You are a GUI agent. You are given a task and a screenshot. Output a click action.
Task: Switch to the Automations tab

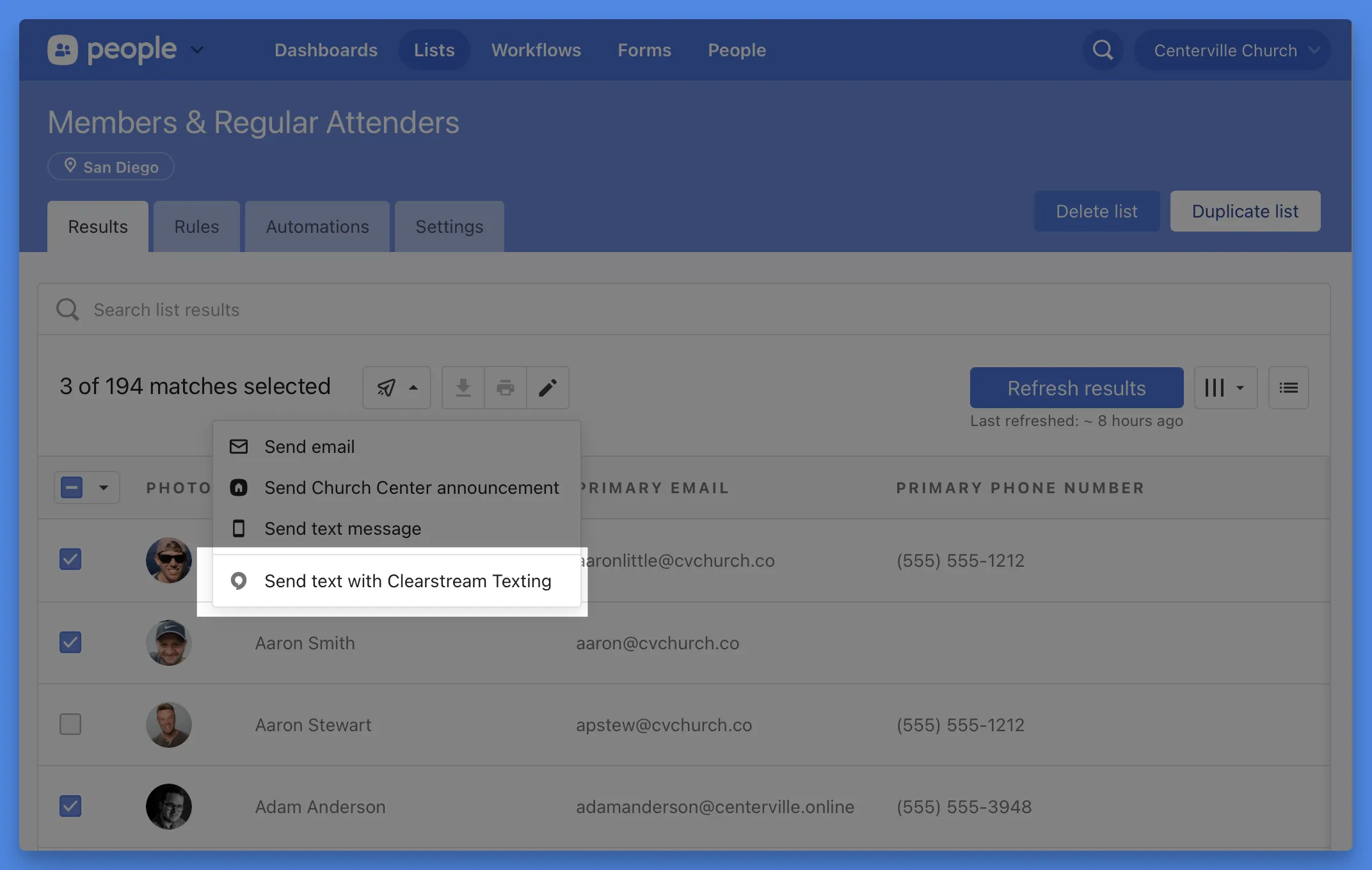coord(317,226)
